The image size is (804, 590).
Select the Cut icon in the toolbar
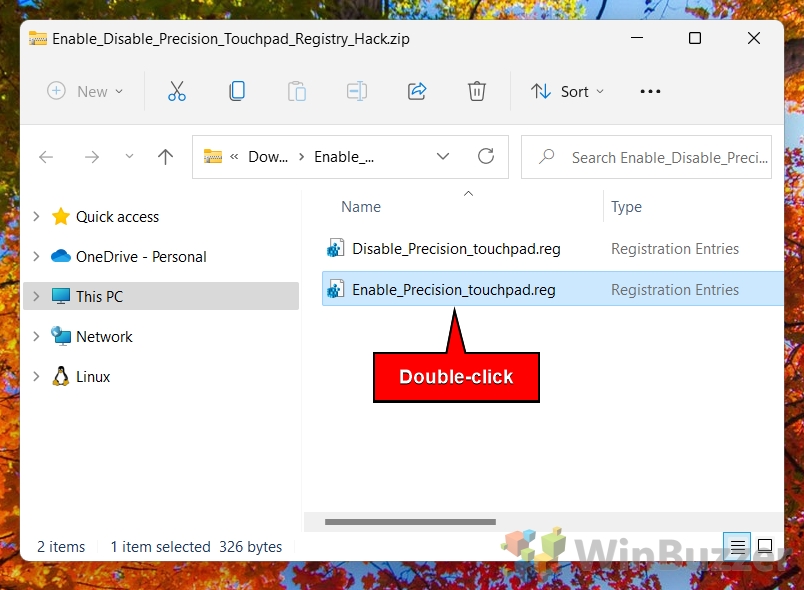click(x=177, y=91)
